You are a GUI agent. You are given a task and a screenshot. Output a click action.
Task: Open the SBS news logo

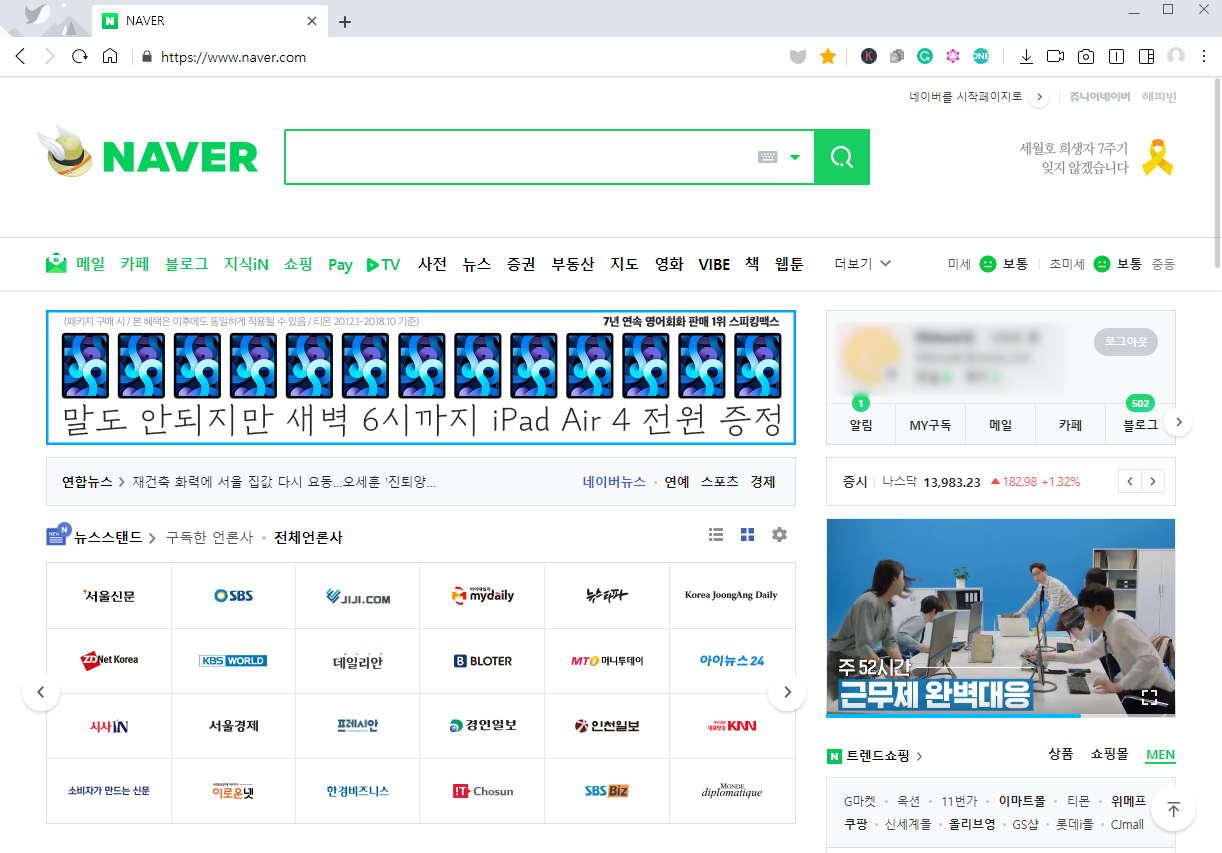(x=234, y=595)
